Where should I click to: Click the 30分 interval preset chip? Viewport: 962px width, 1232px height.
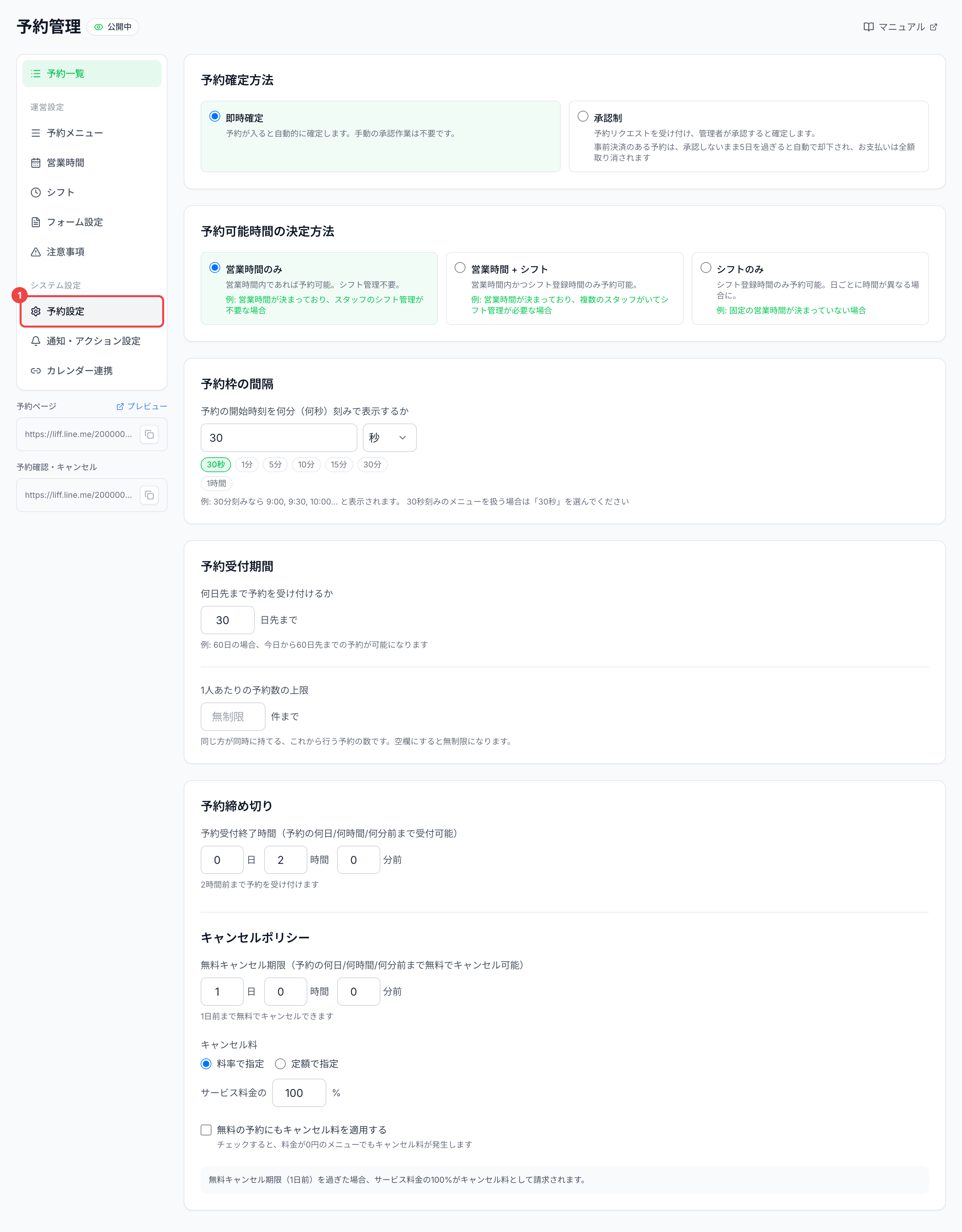tap(372, 465)
